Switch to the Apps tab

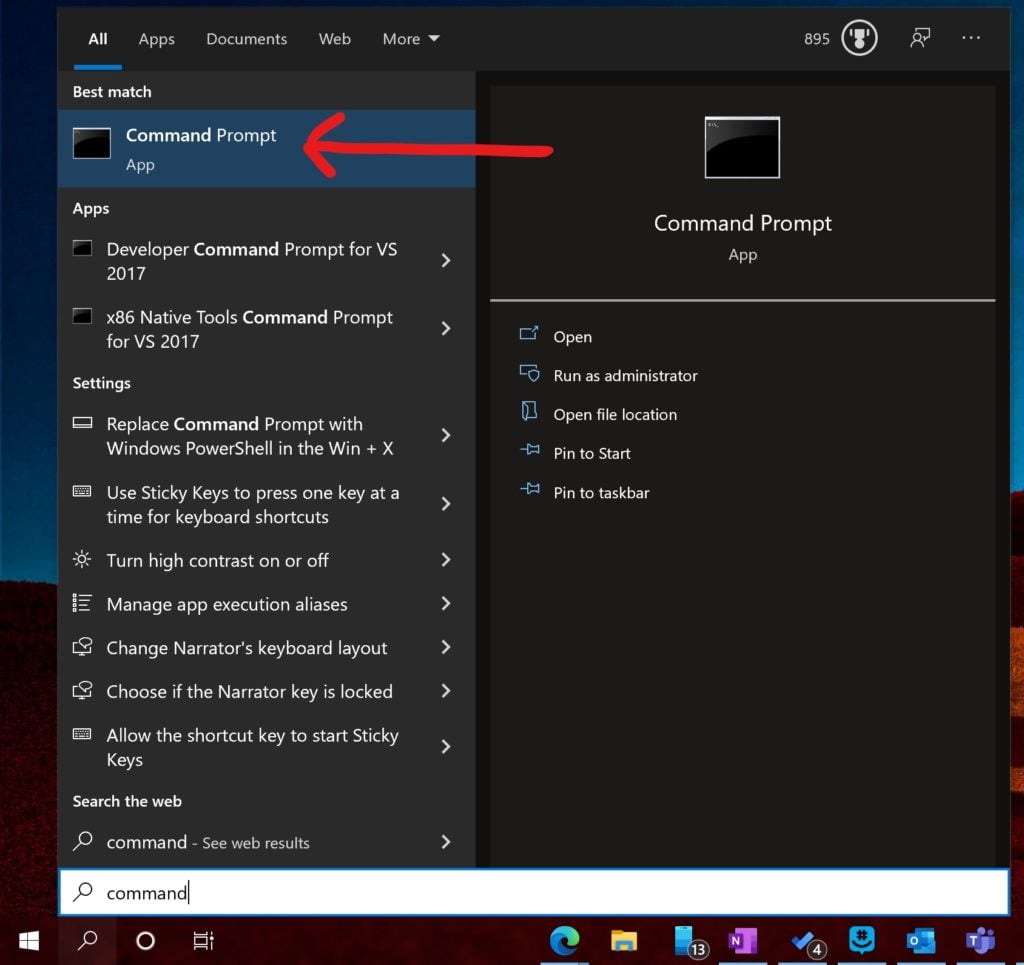156,39
